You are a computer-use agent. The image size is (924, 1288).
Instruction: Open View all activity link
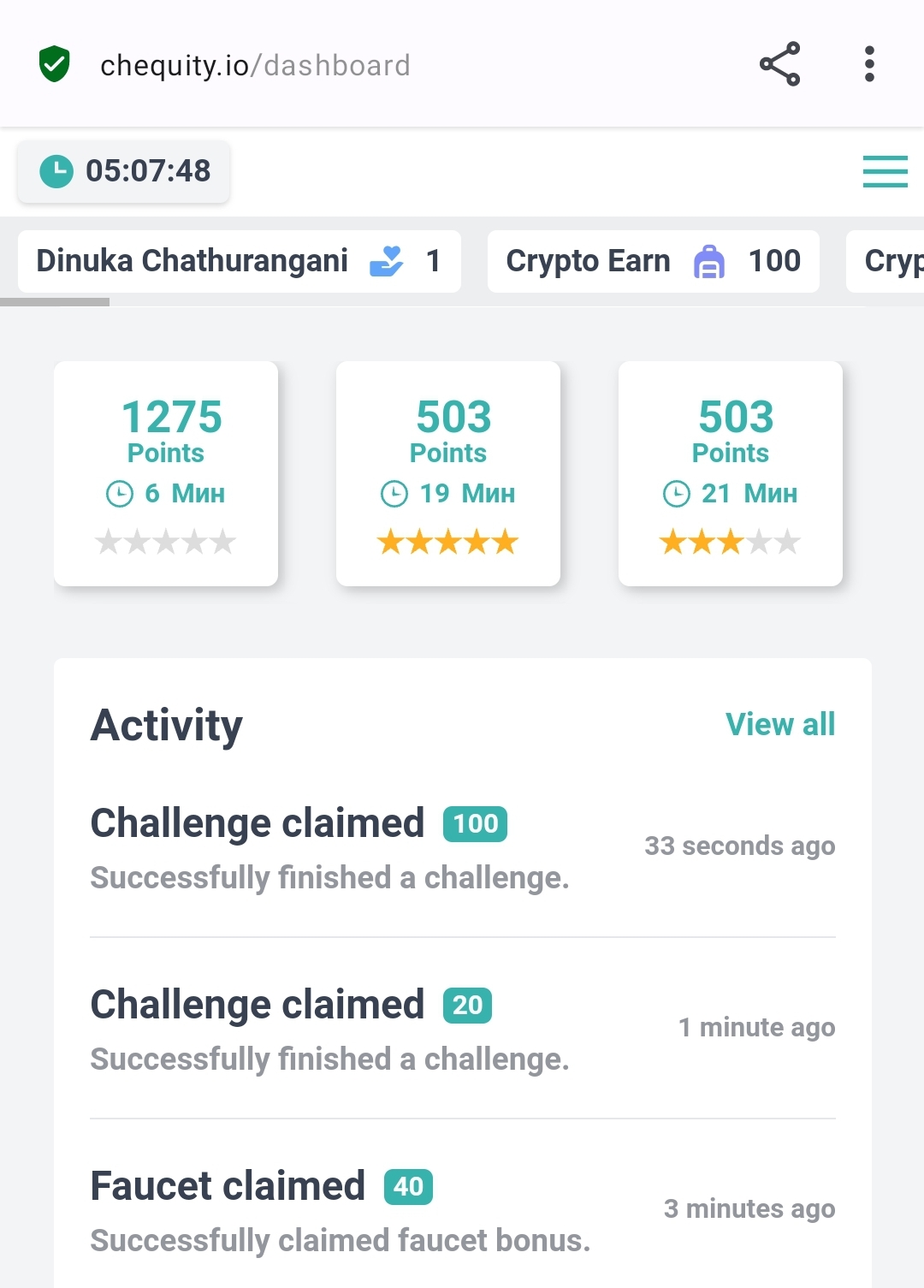[780, 724]
